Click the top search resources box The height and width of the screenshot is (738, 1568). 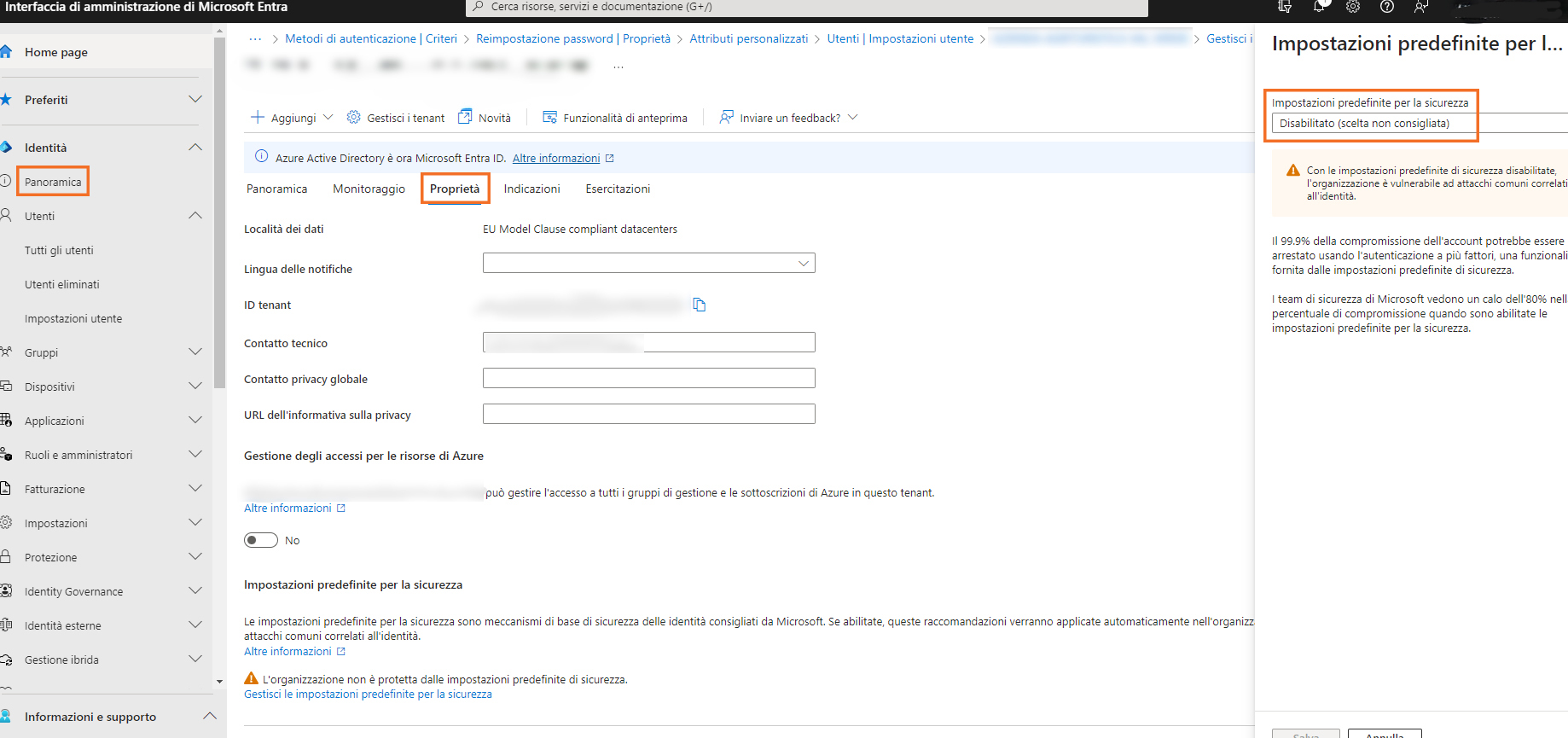point(807,7)
